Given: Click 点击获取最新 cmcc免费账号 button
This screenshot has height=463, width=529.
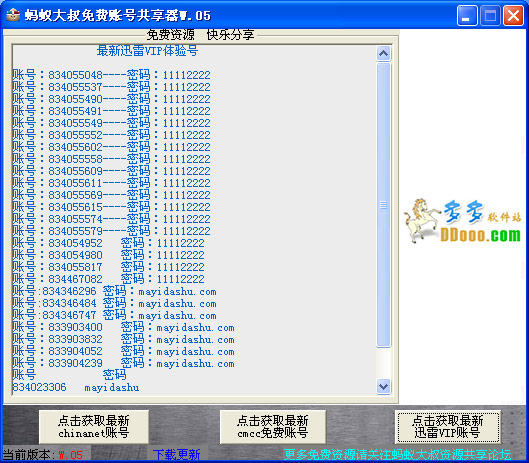Looking at the screenshot, I should 273,427.
